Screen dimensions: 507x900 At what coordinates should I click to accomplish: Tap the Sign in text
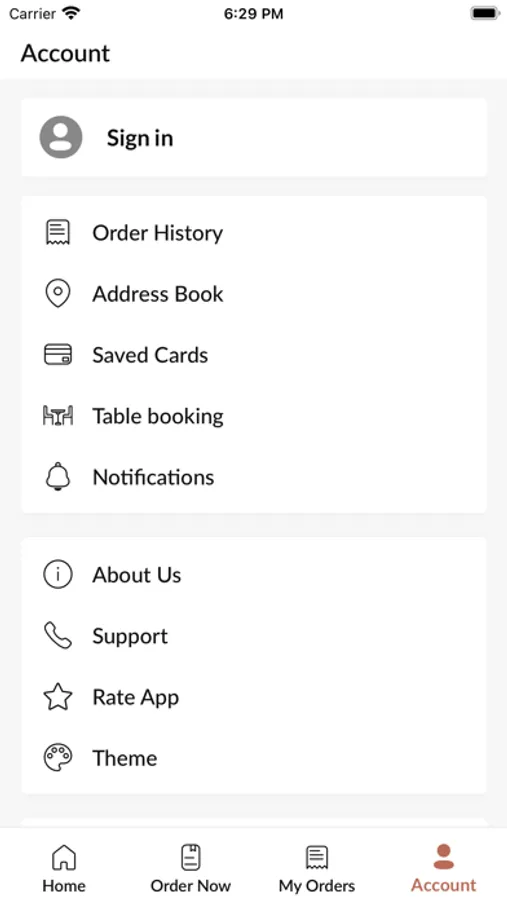pyautogui.click(x=140, y=138)
